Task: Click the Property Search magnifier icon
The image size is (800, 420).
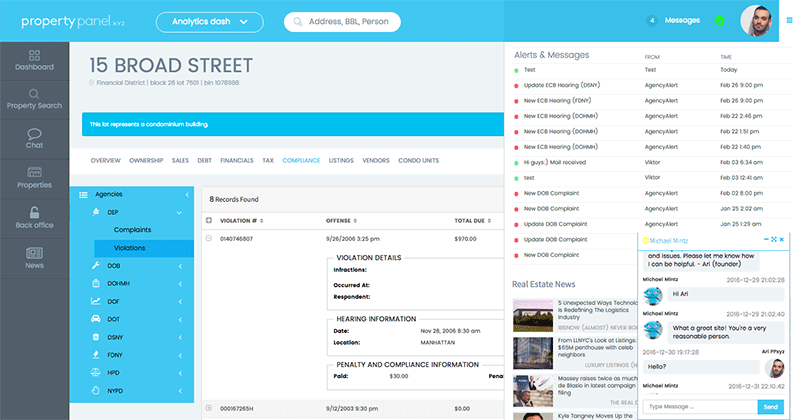Action: click(34, 96)
